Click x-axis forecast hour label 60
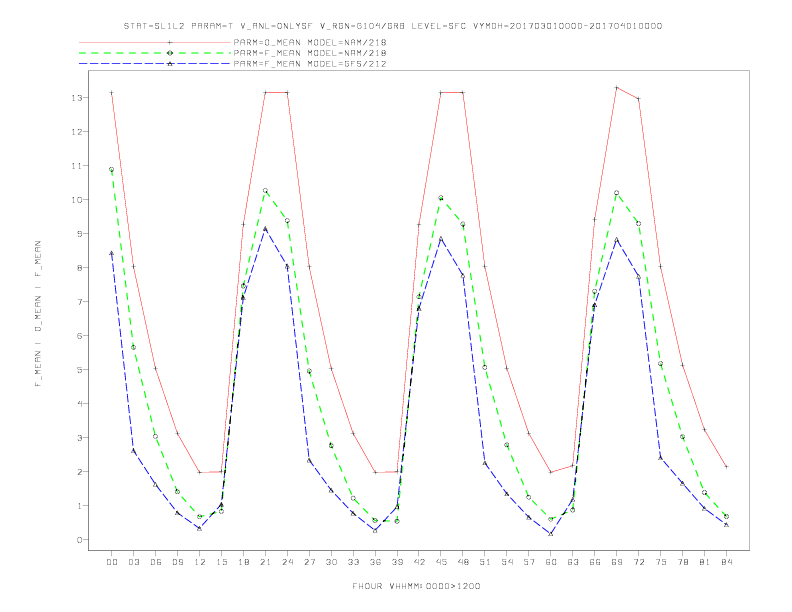 [551, 562]
